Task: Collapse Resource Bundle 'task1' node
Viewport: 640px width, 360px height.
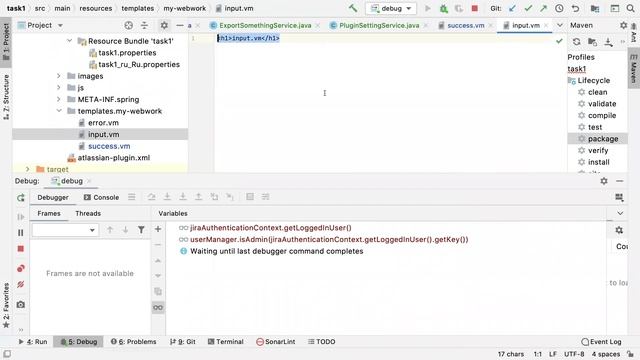Action: tap(69, 41)
